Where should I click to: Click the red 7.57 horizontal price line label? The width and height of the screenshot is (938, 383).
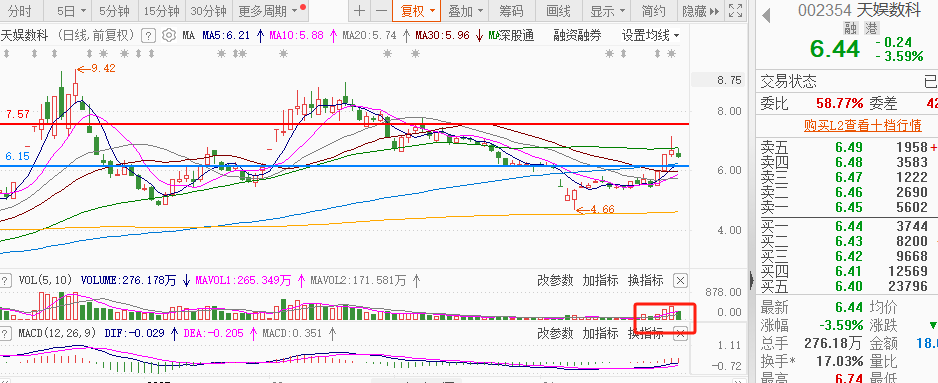click(x=18, y=114)
